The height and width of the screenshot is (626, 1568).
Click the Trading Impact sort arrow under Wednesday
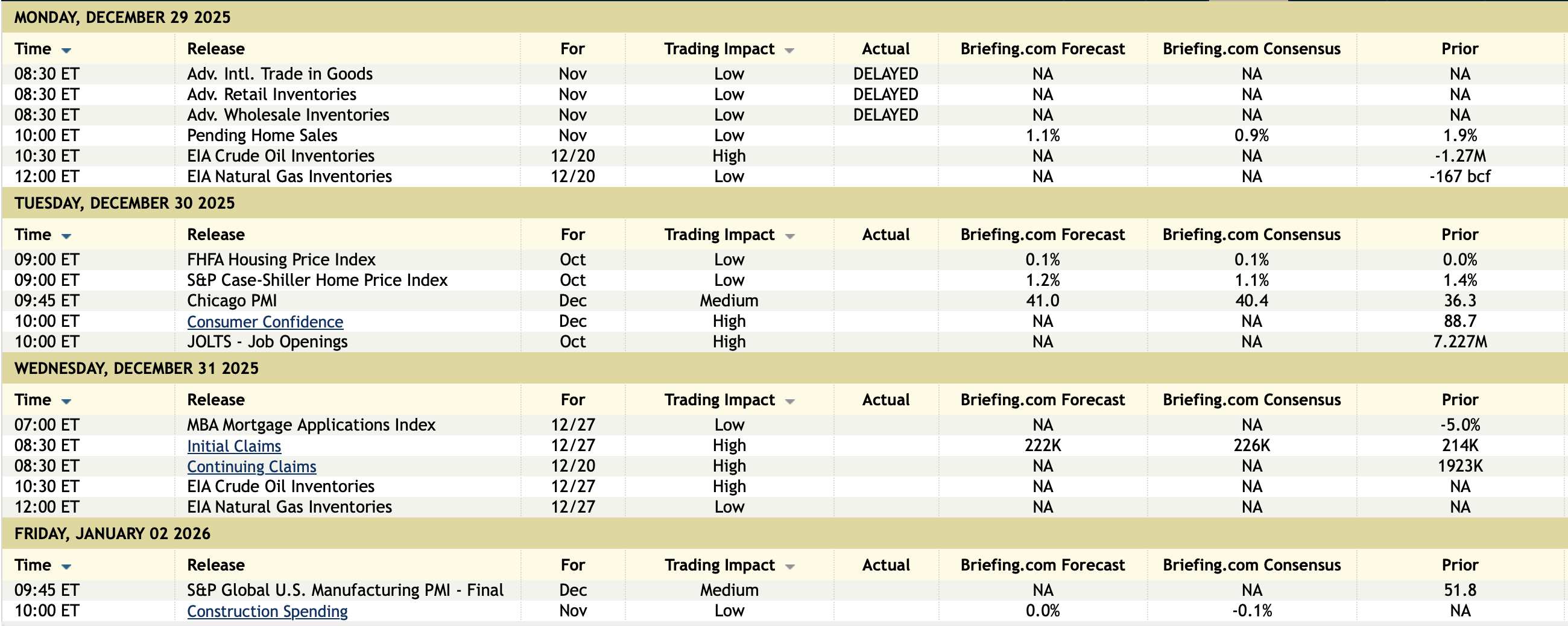(789, 401)
